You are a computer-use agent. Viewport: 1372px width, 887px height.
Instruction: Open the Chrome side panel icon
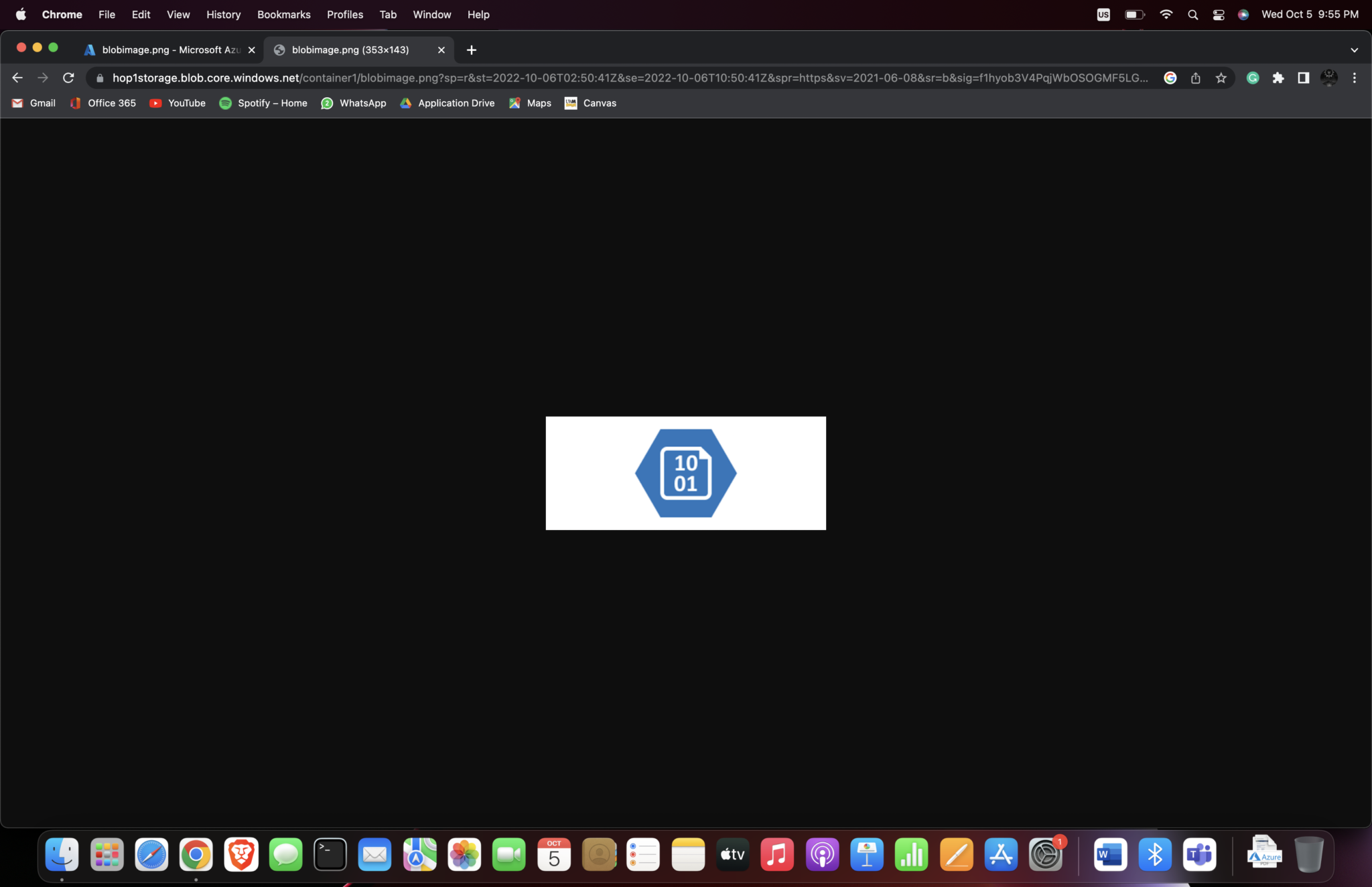[x=1303, y=78]
